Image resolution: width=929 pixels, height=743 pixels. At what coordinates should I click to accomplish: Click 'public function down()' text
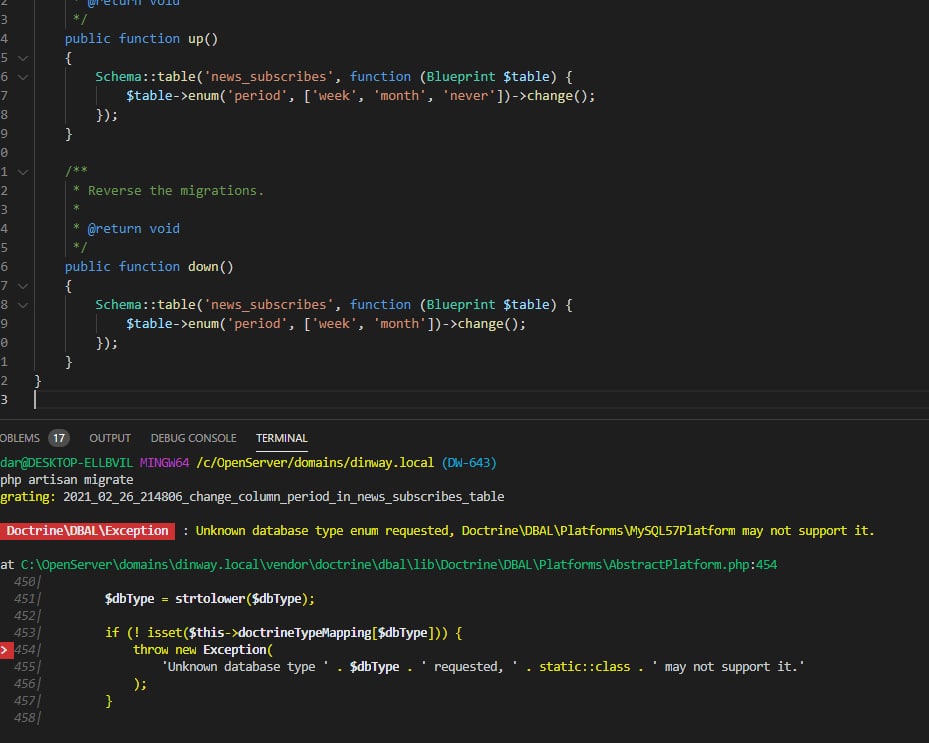(149, 267)
